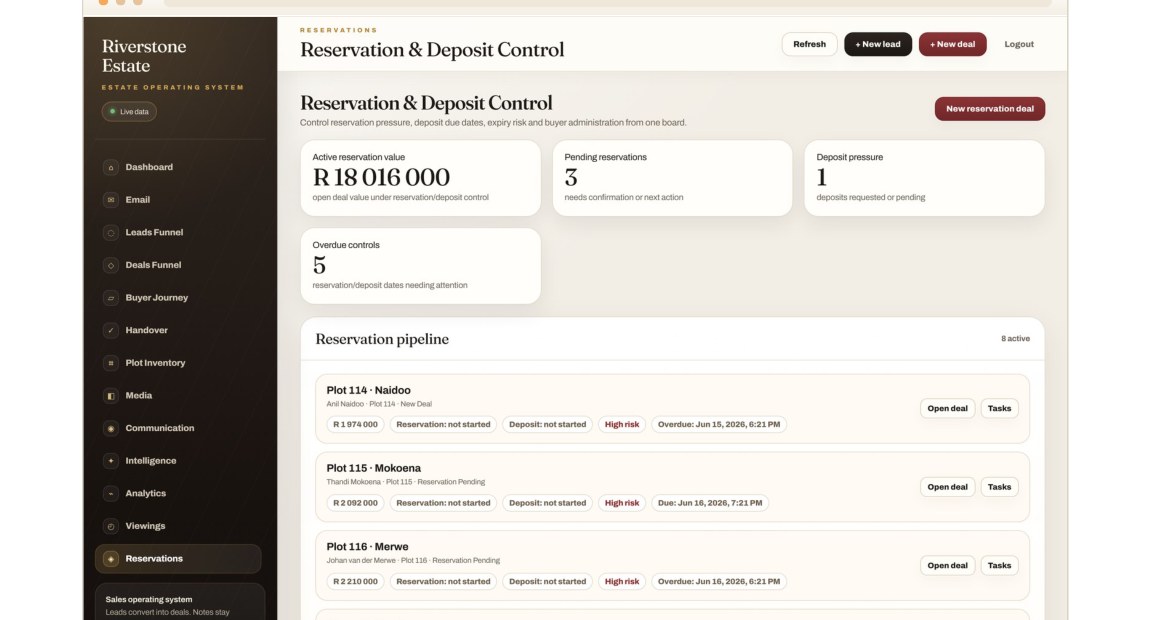Click the Intelligence sparkle icon
Image resolution: width=1150 pixels, height=620 pixels.
pos(111,461)
